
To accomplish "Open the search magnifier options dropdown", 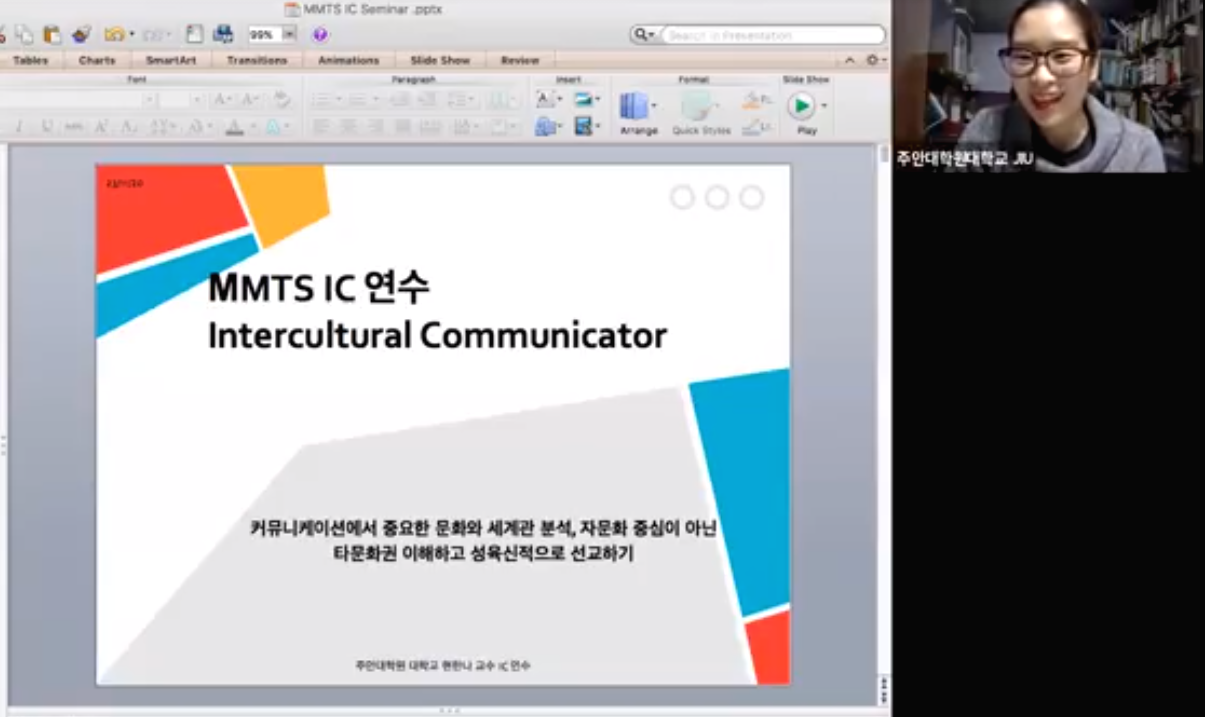I will point(651,35).
